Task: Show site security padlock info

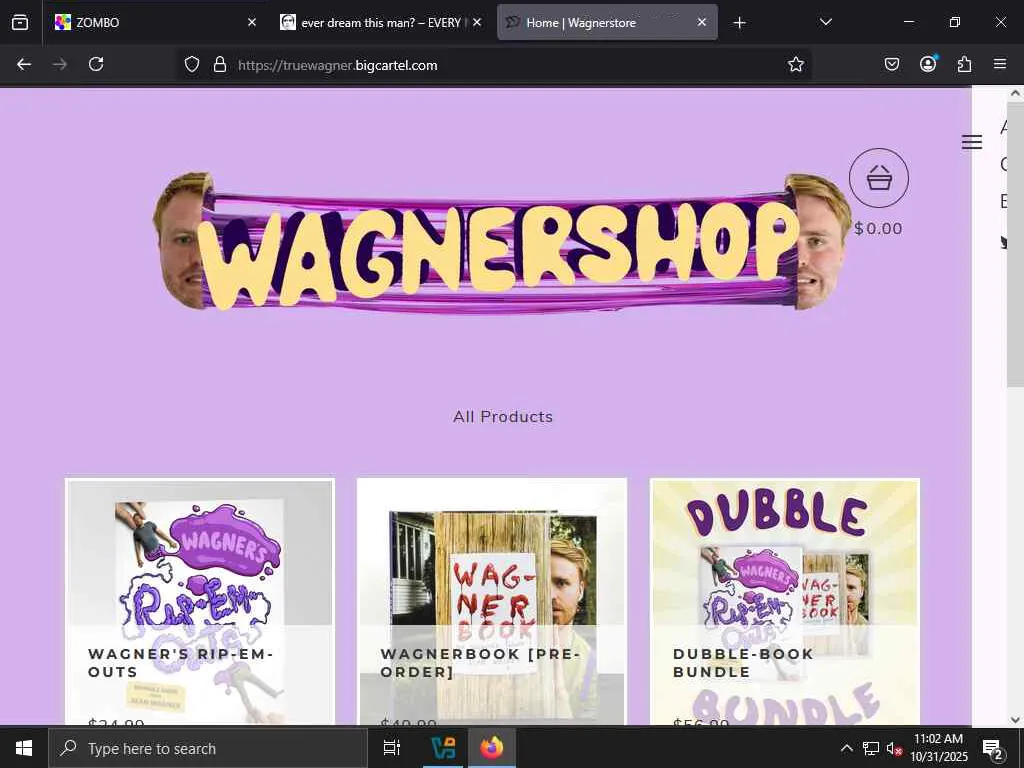Action: pyautogui.click(x=220, y=65)
